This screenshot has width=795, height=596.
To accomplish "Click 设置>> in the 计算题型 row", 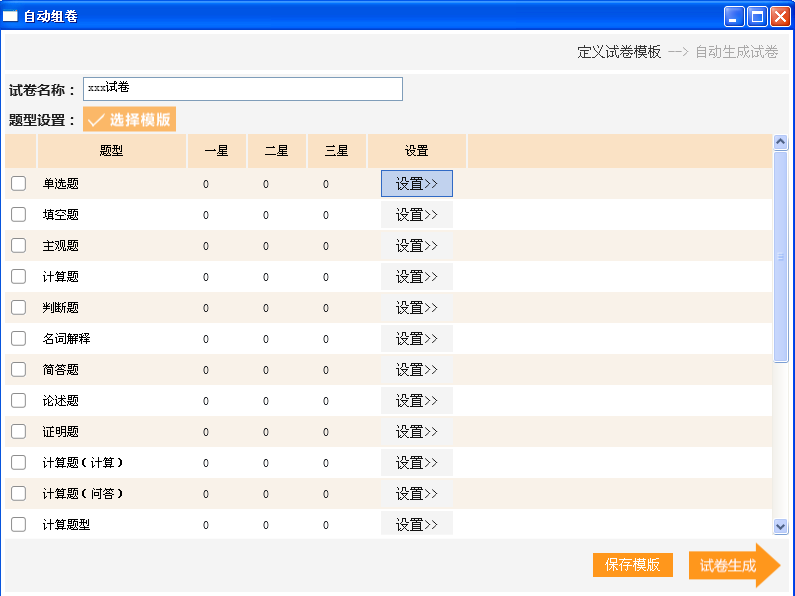I will pyautogui.click(x=417, y=524).
